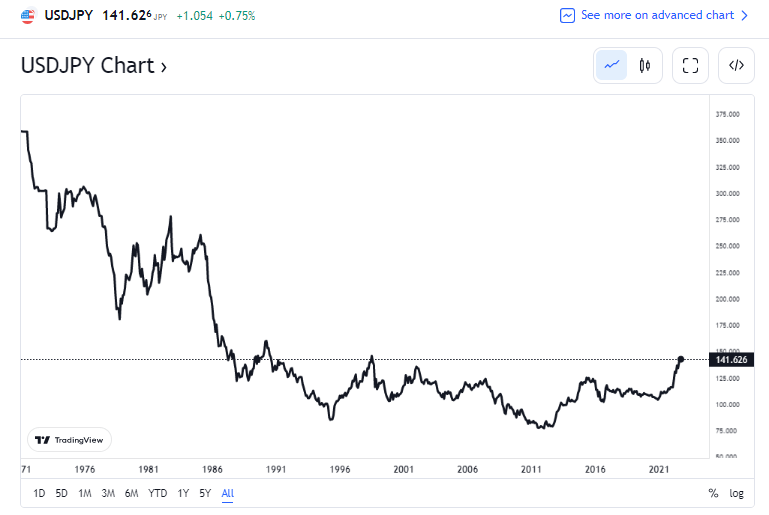Select the 5Y time range
This screenshot has width=769, height=515.
click(x=205, y=493)
